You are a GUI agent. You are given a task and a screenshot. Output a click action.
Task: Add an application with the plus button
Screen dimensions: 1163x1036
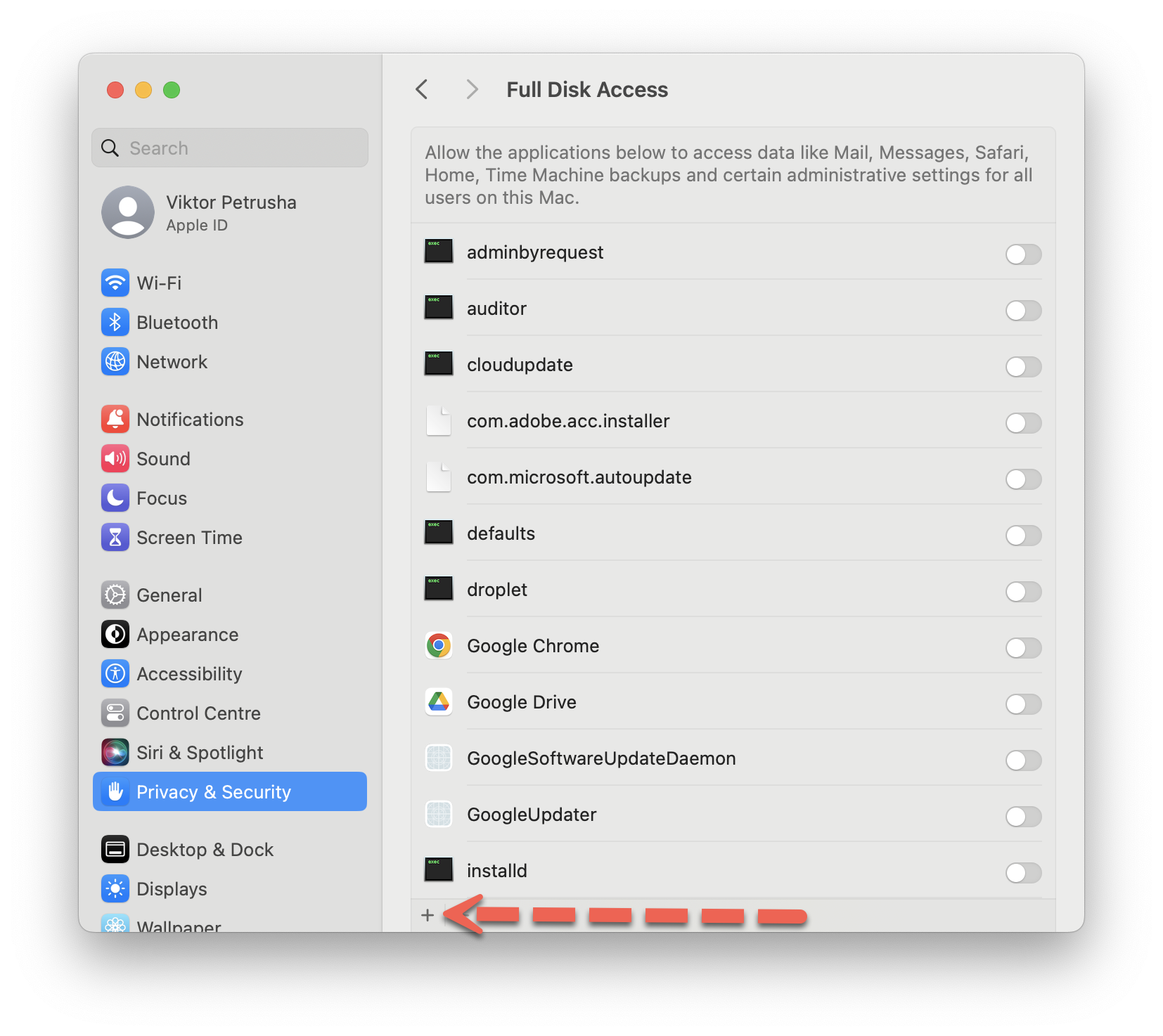[x=428, y=915]
